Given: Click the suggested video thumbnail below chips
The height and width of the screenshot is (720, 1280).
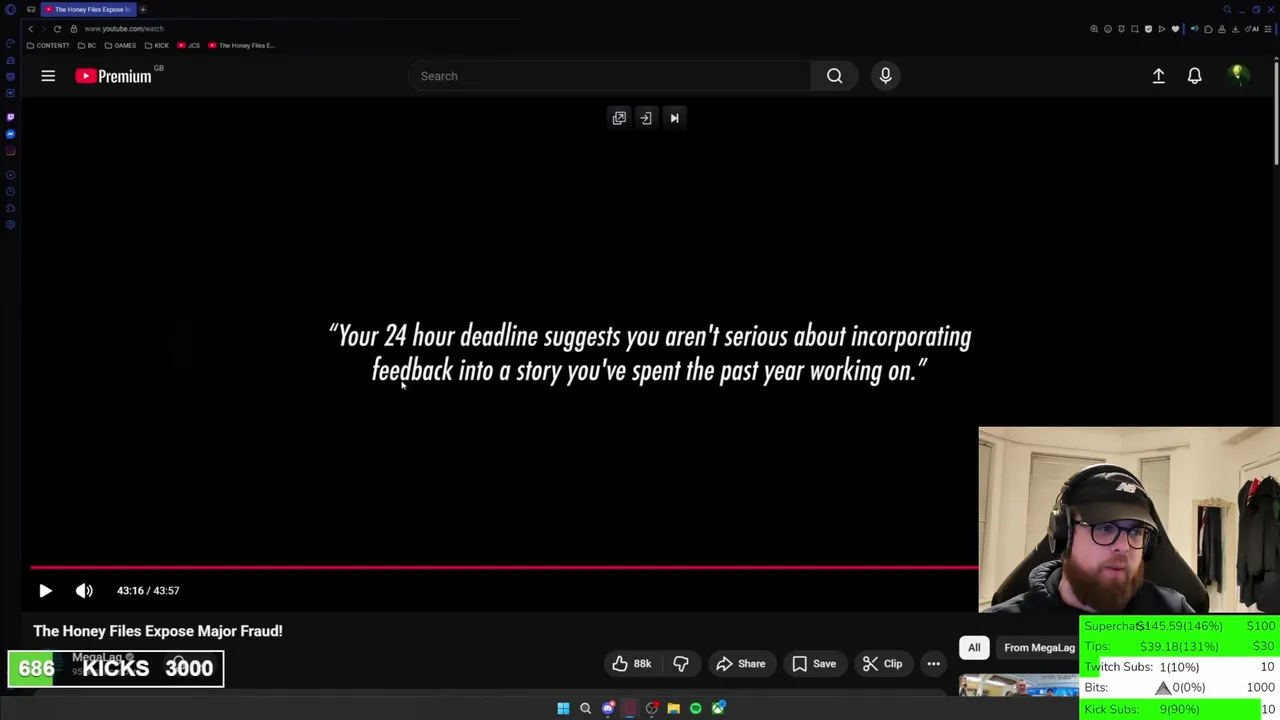Looking at the screenshot, I should 1019,685.
